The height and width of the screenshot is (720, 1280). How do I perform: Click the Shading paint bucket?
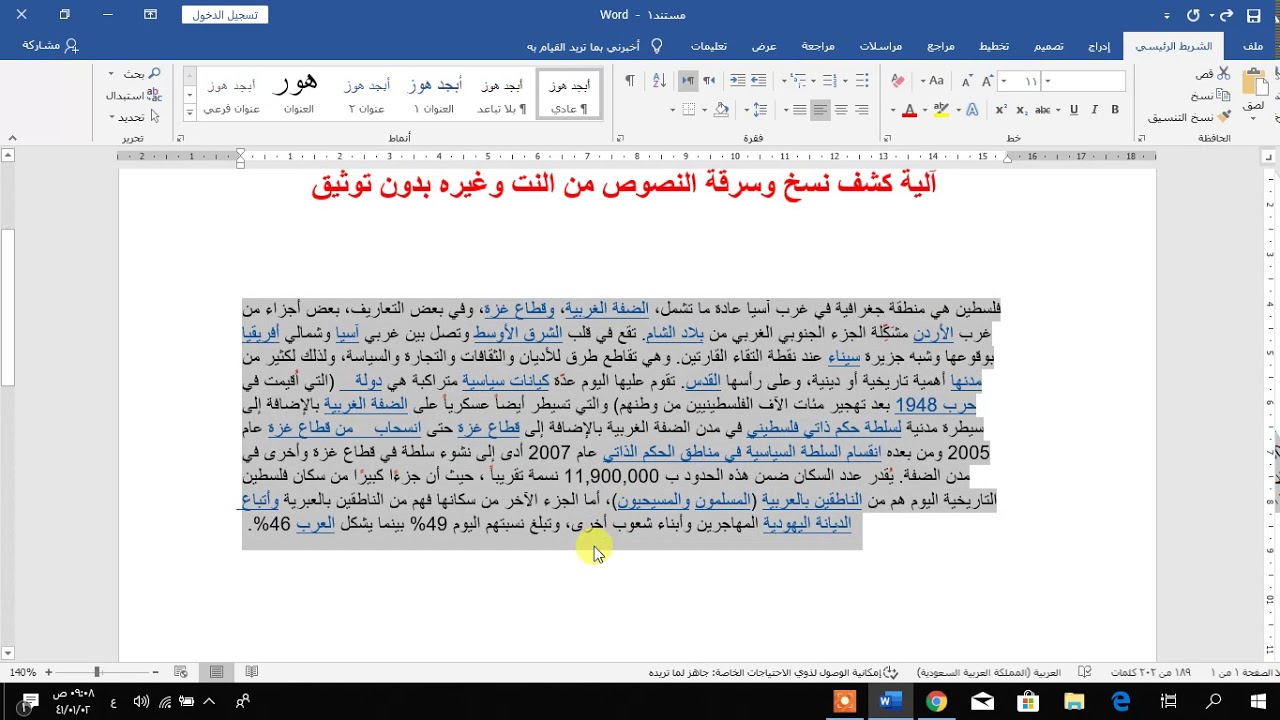pos(721,110)
